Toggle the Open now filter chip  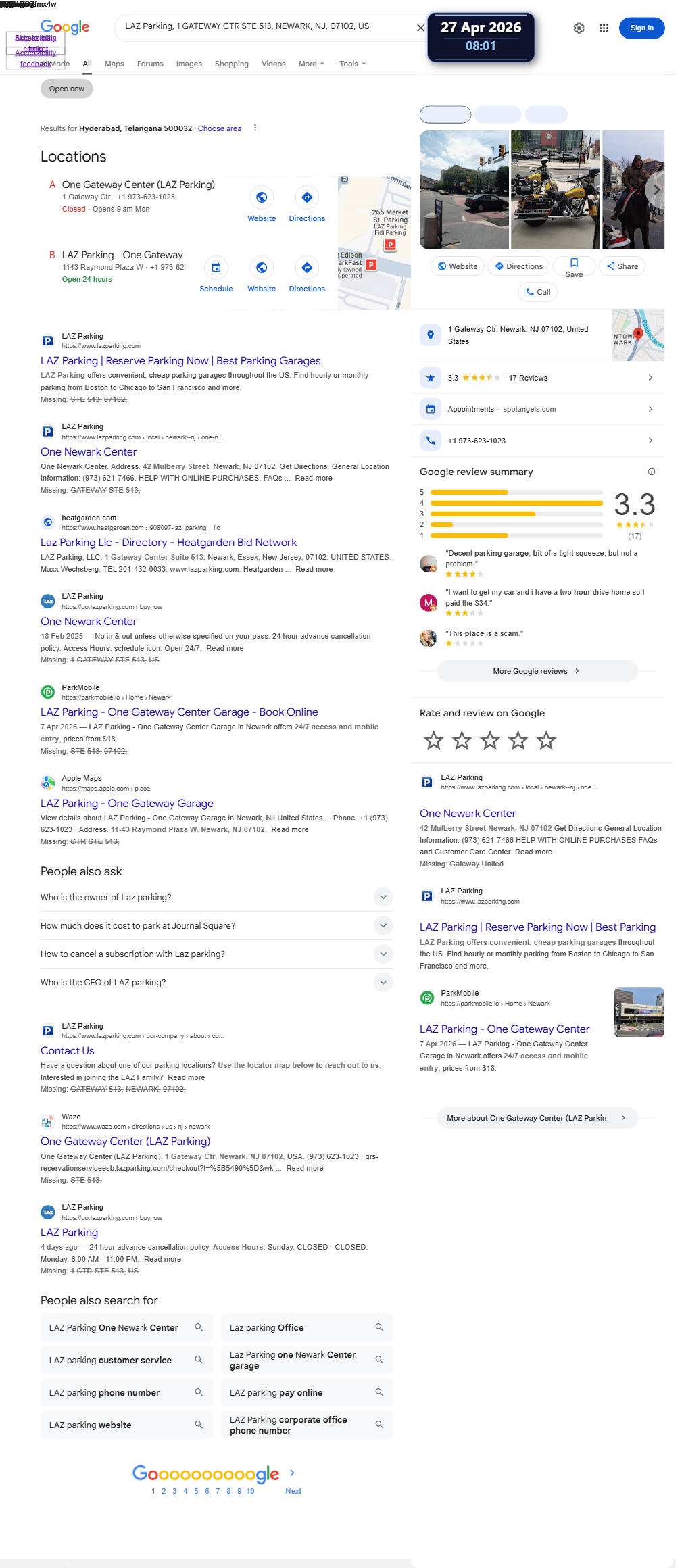click(x=66, y=89)
